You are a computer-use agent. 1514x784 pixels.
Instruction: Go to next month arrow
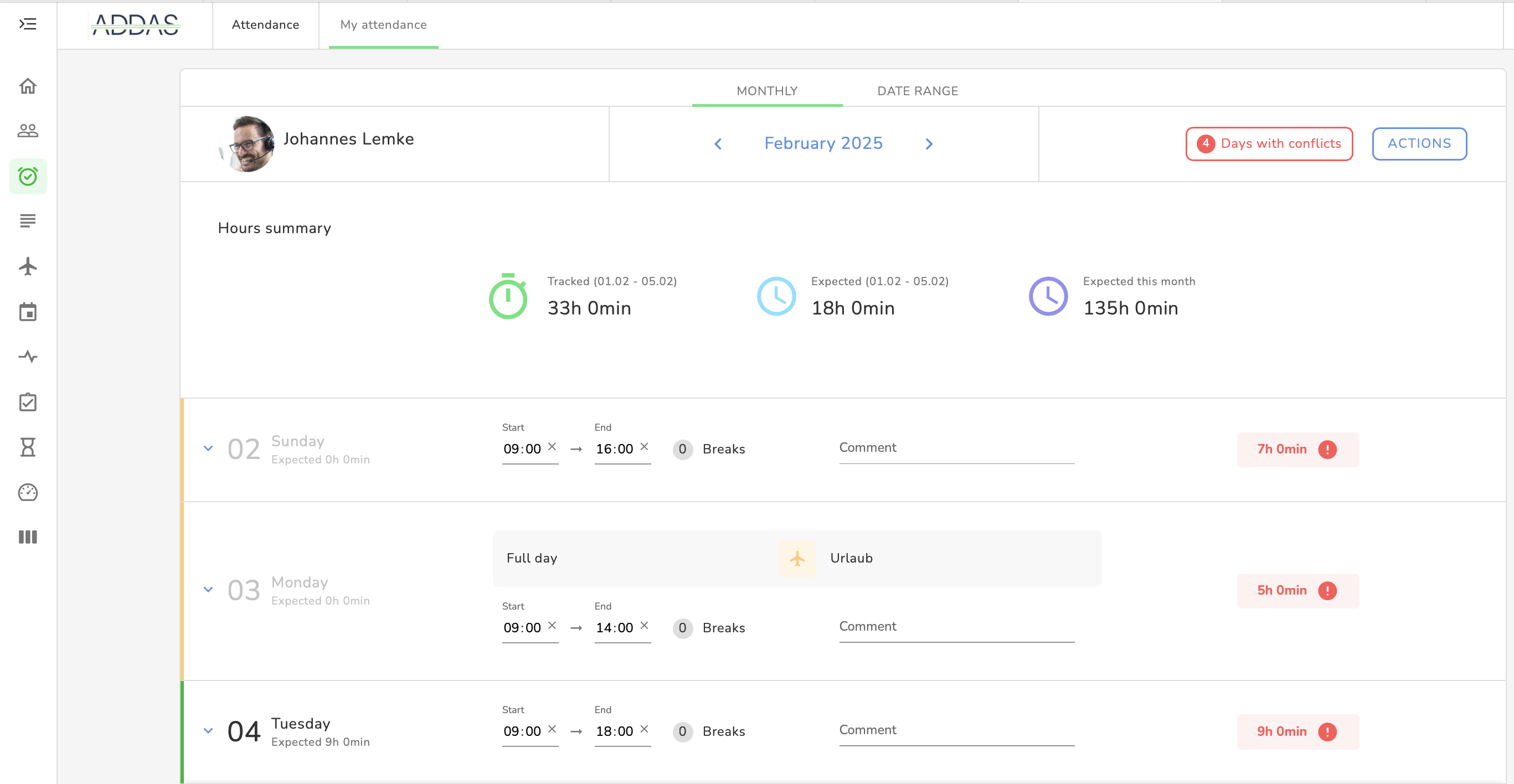pyautogui.click(x=929, y=144)
